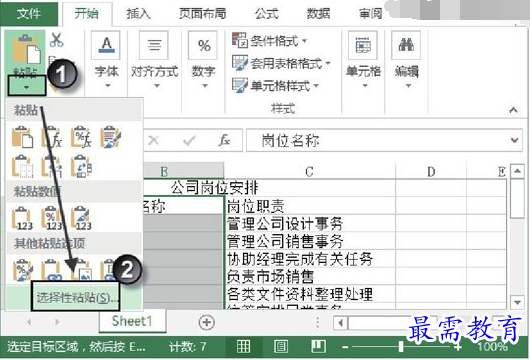
Task: Choose the No Borders paste icon
Action: pyautogui.click(x=22, y=166)
